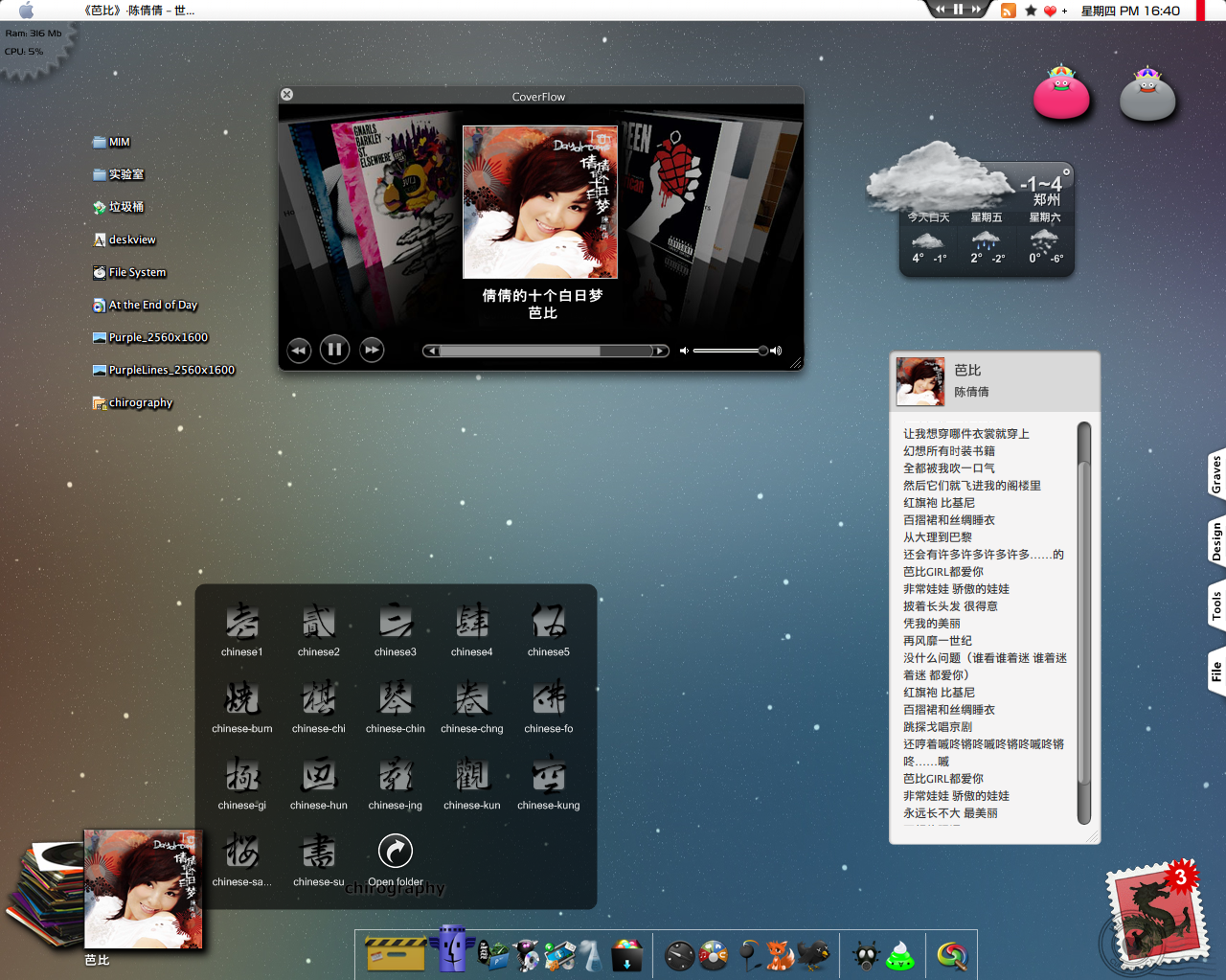Click the pink slime character icon

tap(1061, 92)
